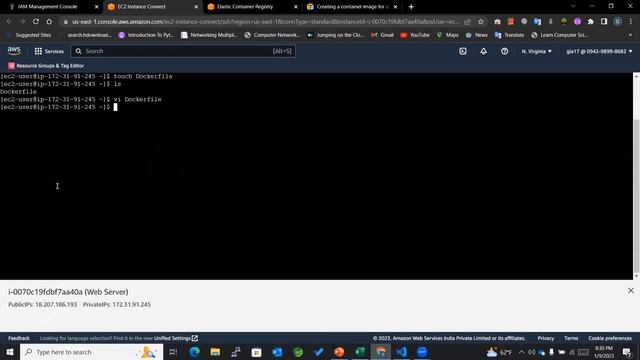Screen dimensions: 640x360
Task: Open Learn Computer Science bookmark
Action: [560, 35]
